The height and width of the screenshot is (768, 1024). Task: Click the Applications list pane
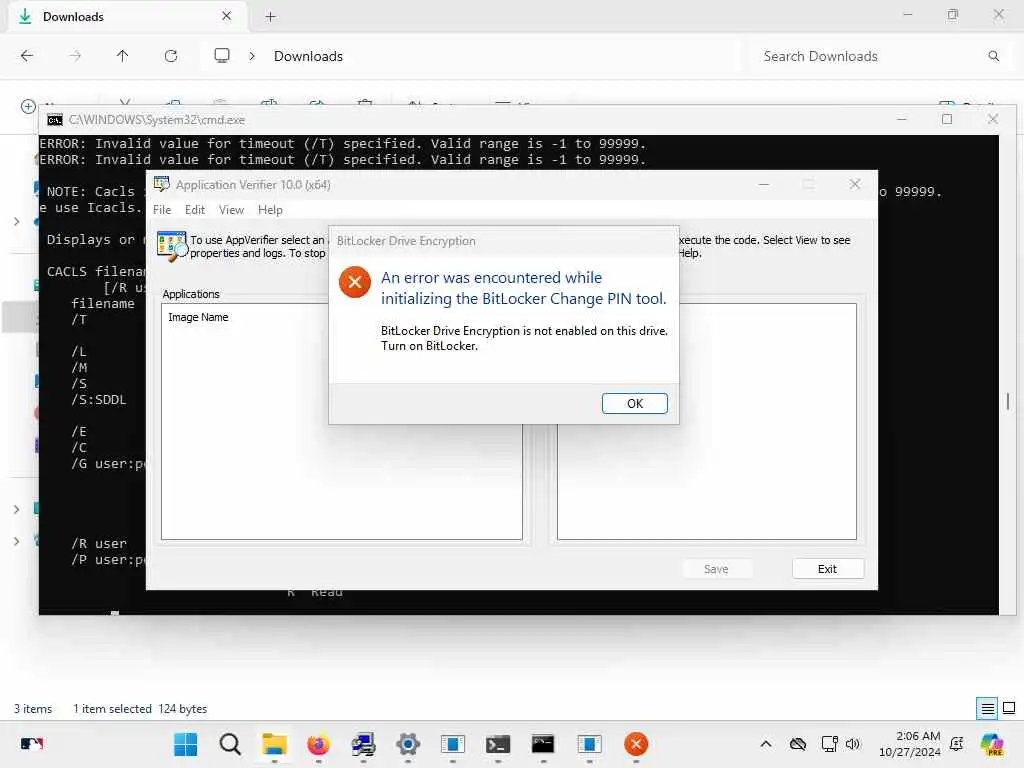[342, 421]
